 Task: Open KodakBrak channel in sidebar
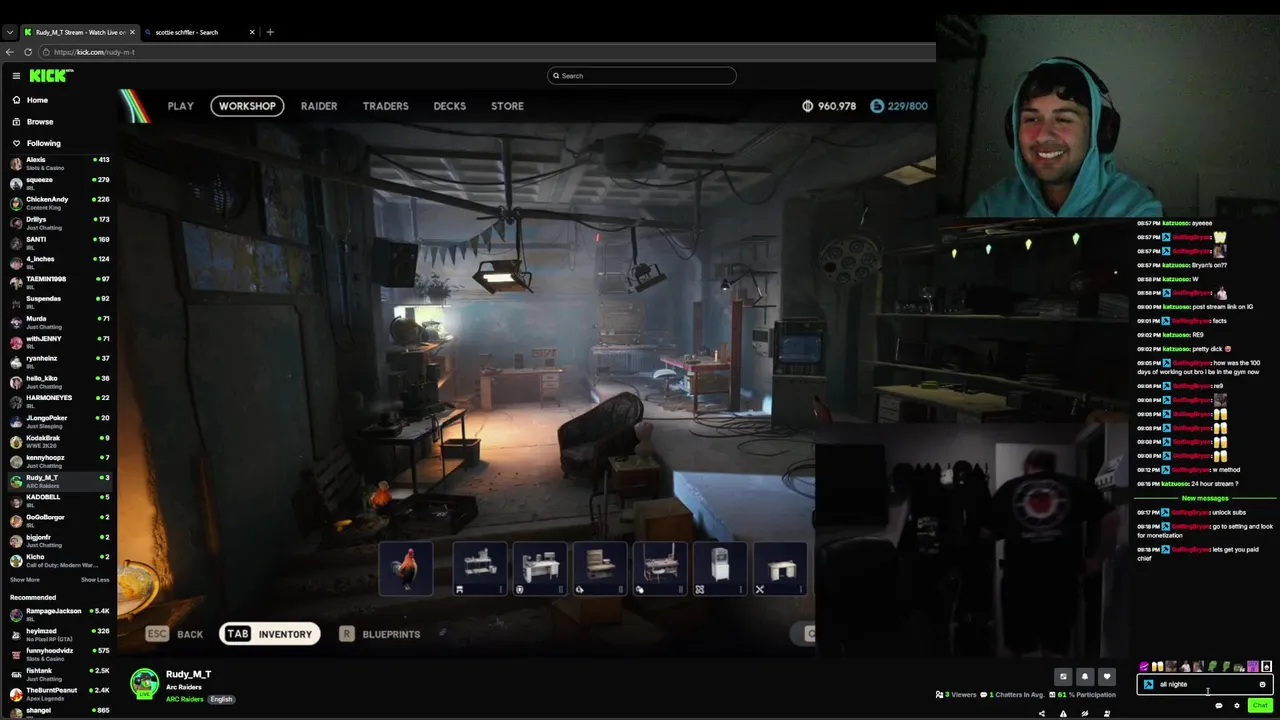[60, 441]
